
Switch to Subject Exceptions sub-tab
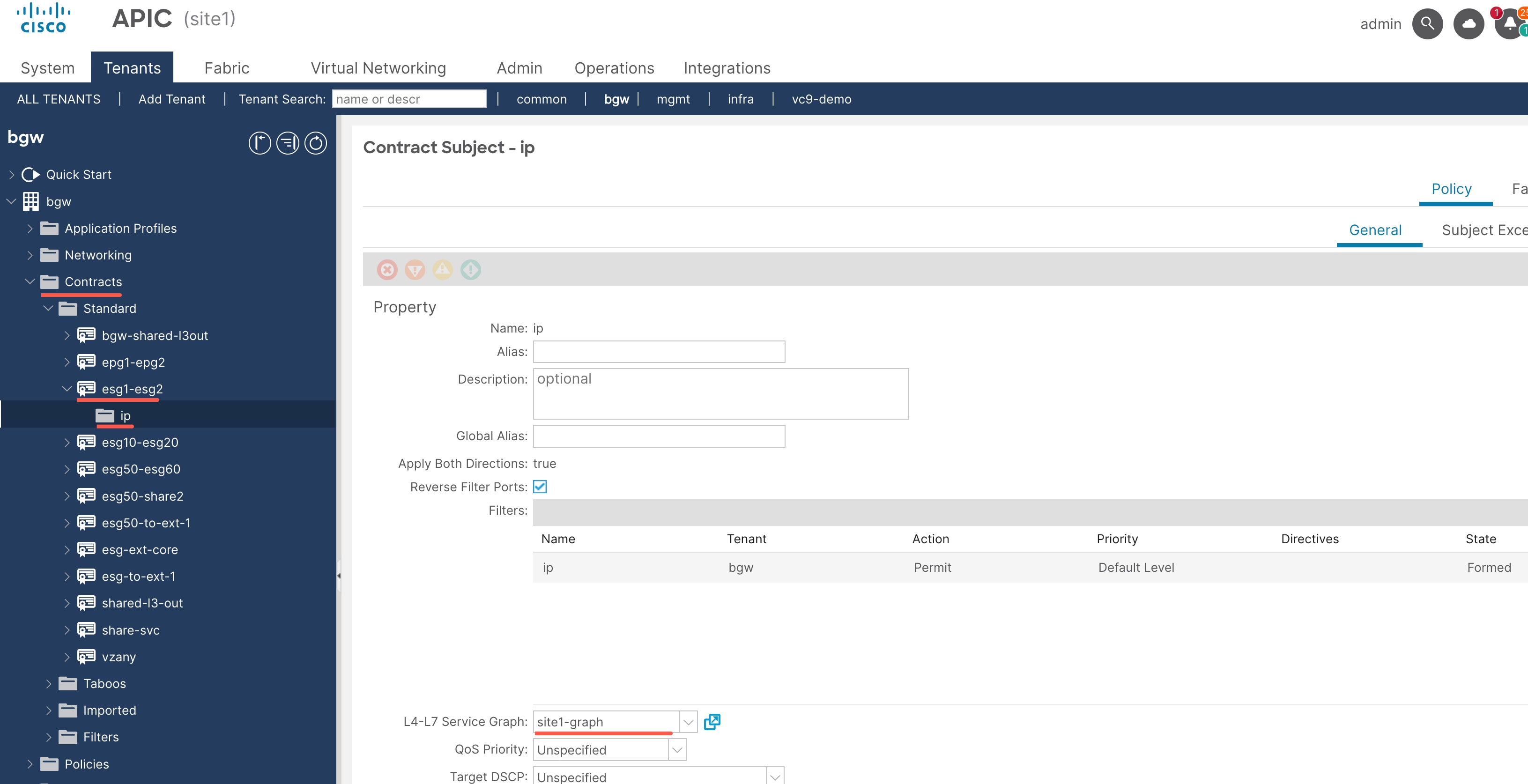click(1485, 230)
